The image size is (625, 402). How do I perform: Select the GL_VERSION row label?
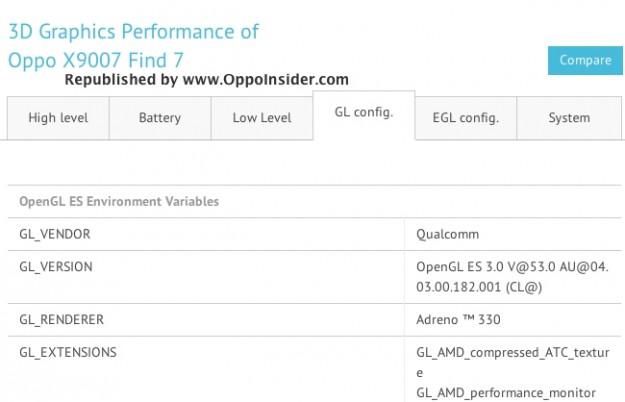point(56,267)
